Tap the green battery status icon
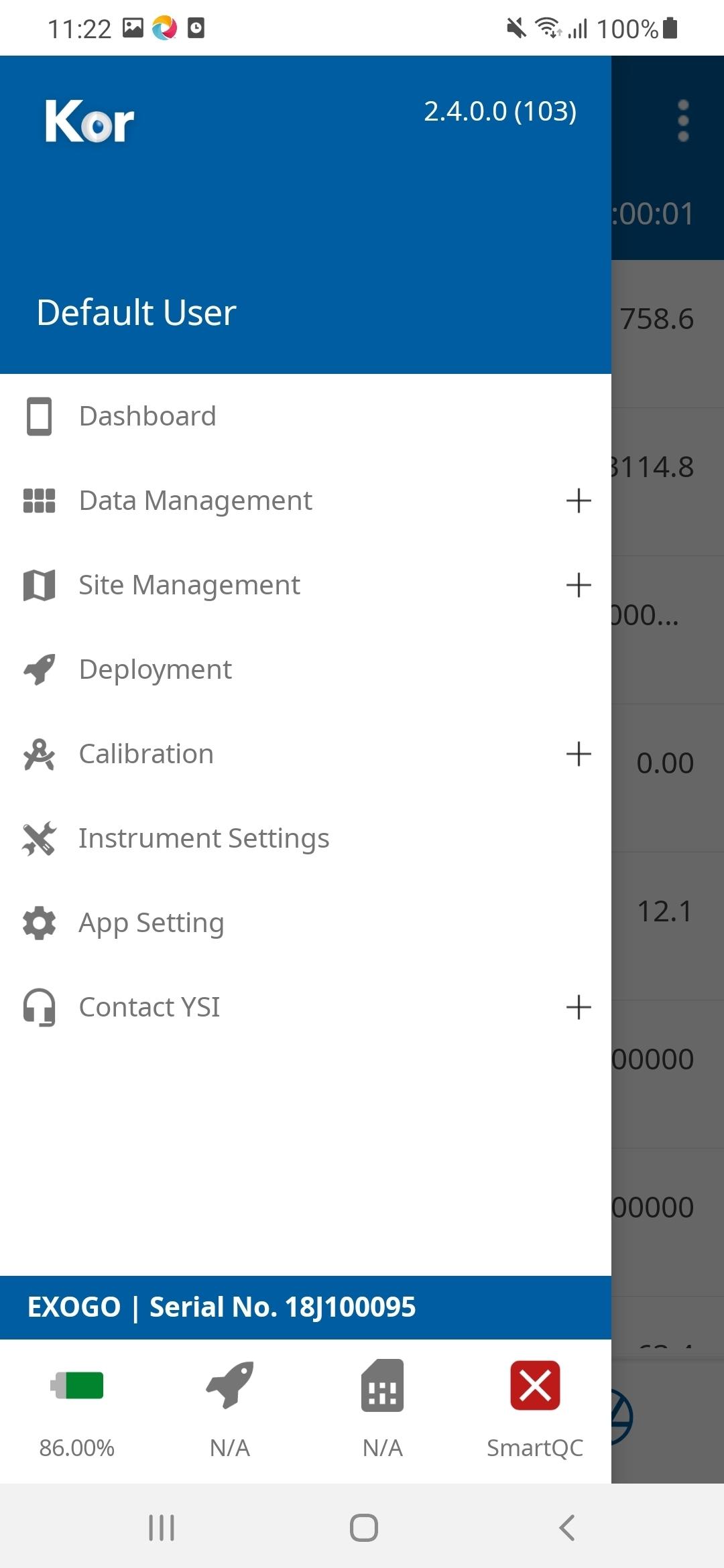 (x=77, y=1385)
